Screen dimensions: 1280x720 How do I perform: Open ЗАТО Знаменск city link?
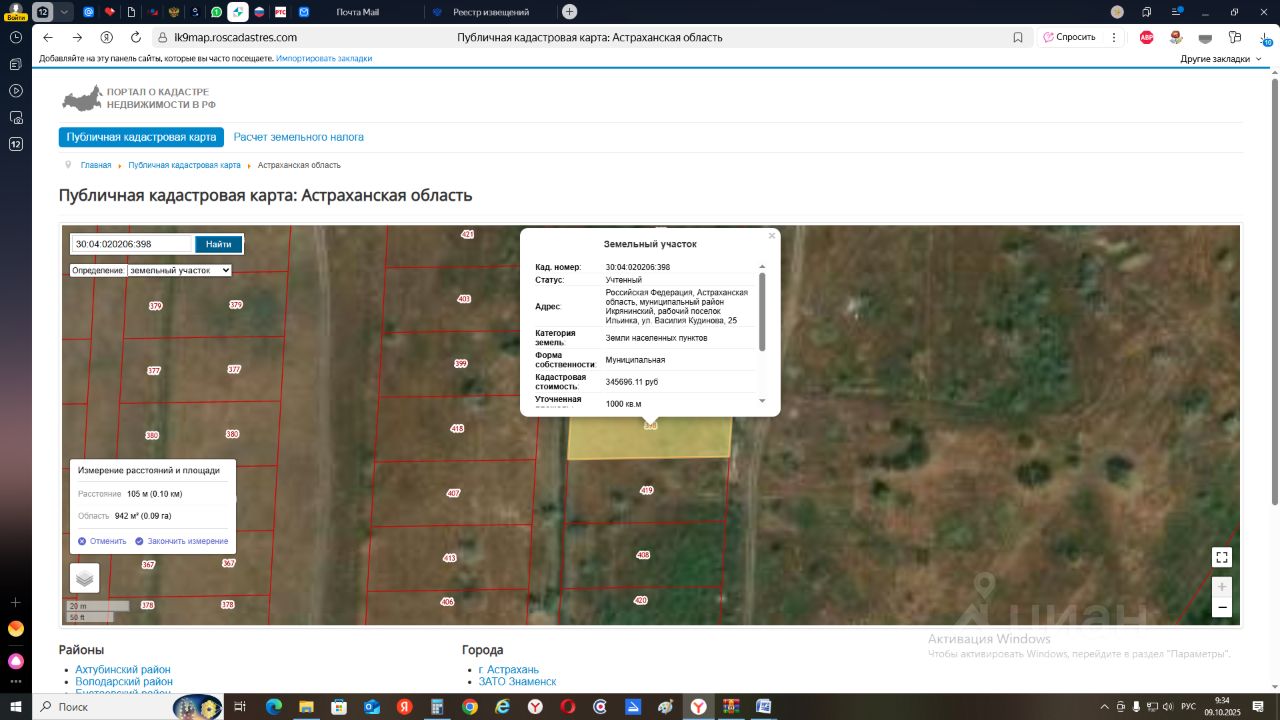[x=517, y=682]
